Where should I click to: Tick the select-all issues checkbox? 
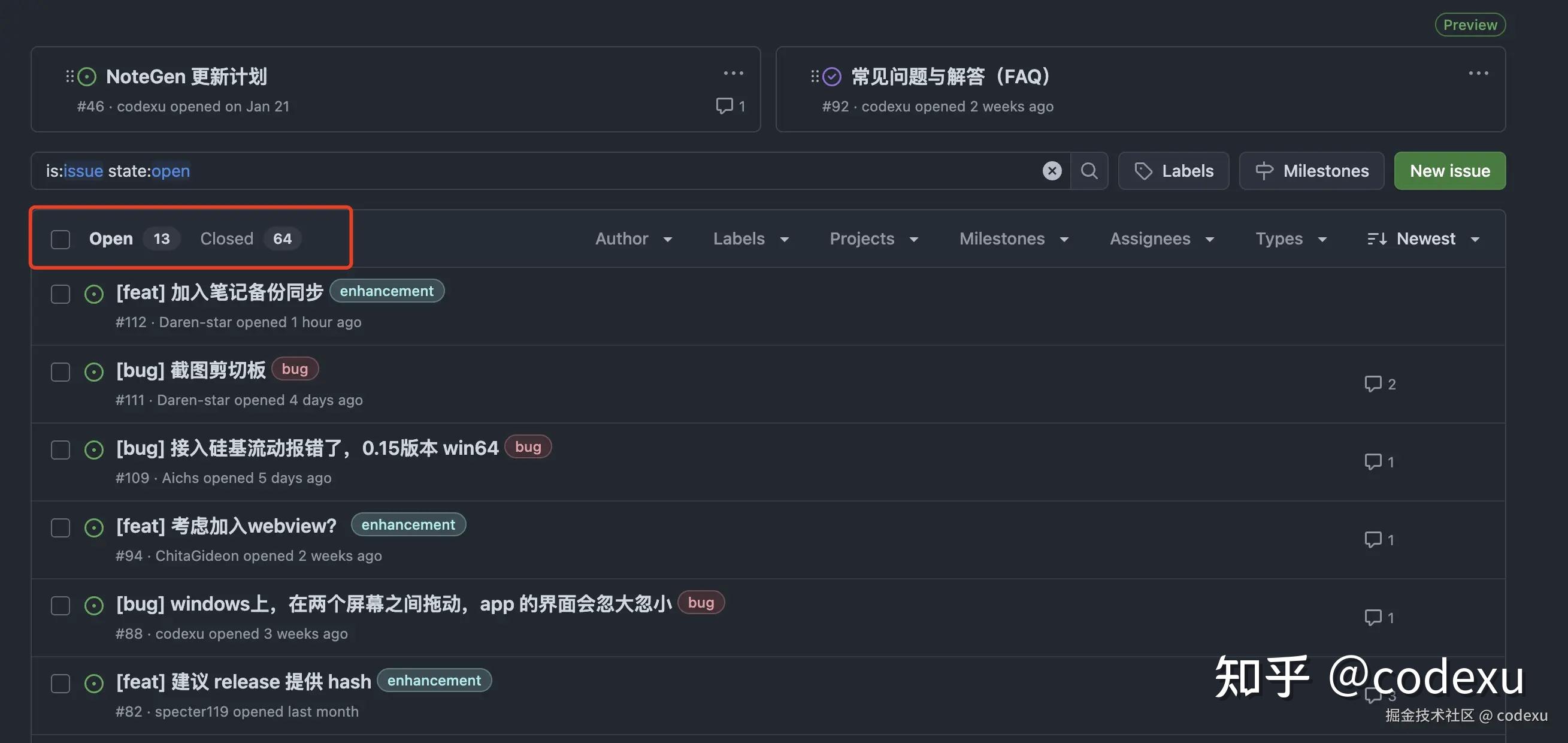click(x=60, y=239)
